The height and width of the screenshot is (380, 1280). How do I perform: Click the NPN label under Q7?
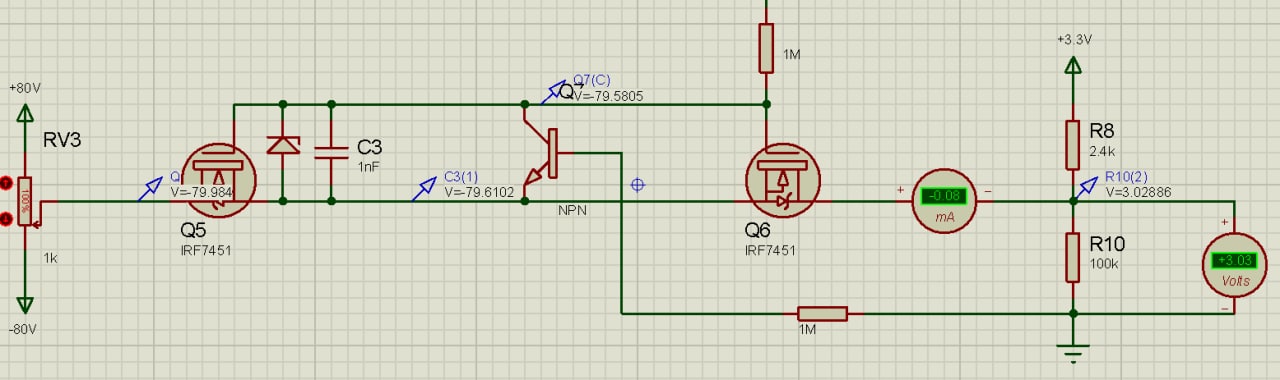pyautogui.click(x=572, y=211)
